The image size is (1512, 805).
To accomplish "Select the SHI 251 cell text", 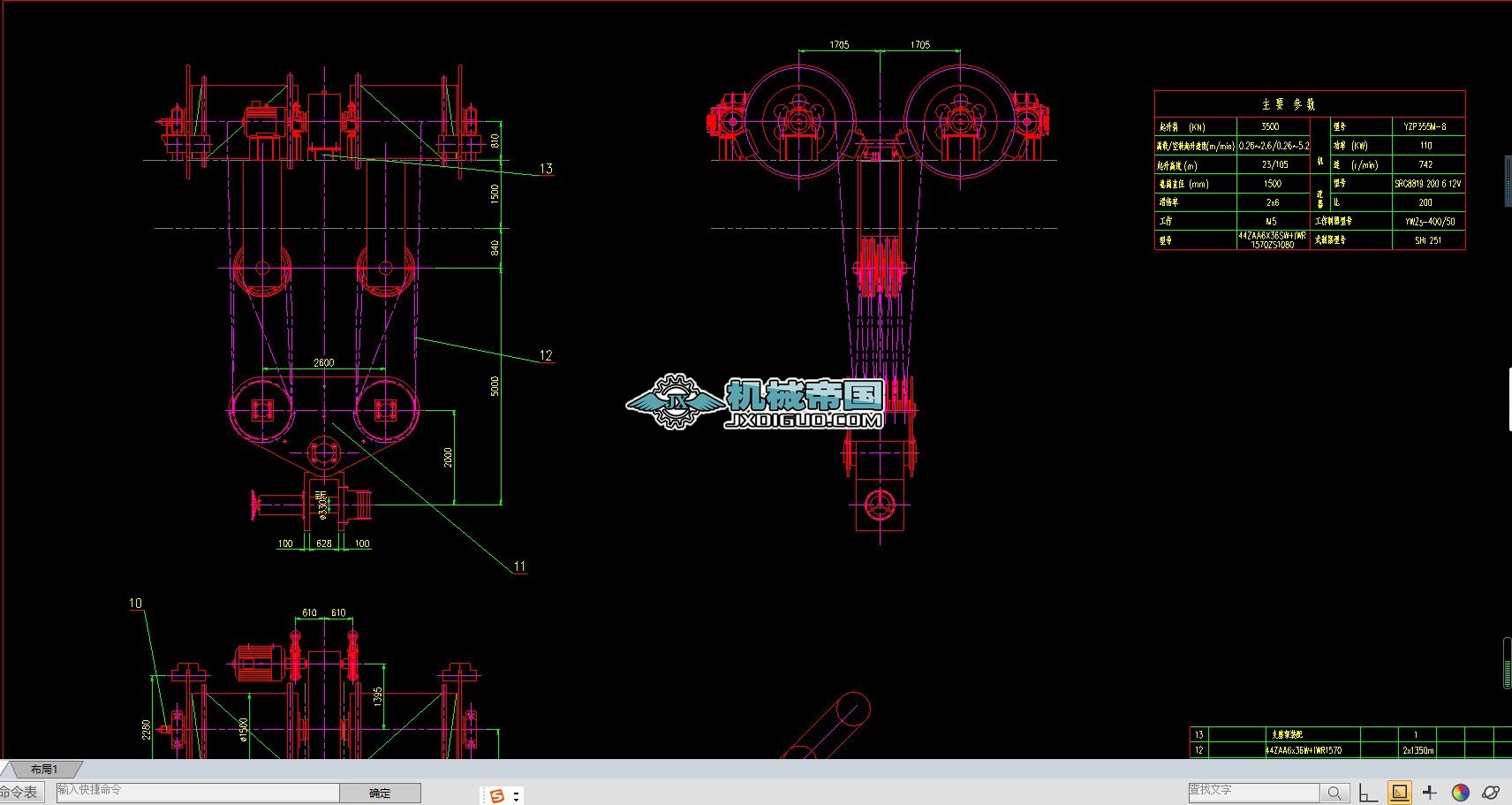I will [x=1428, y=240].
